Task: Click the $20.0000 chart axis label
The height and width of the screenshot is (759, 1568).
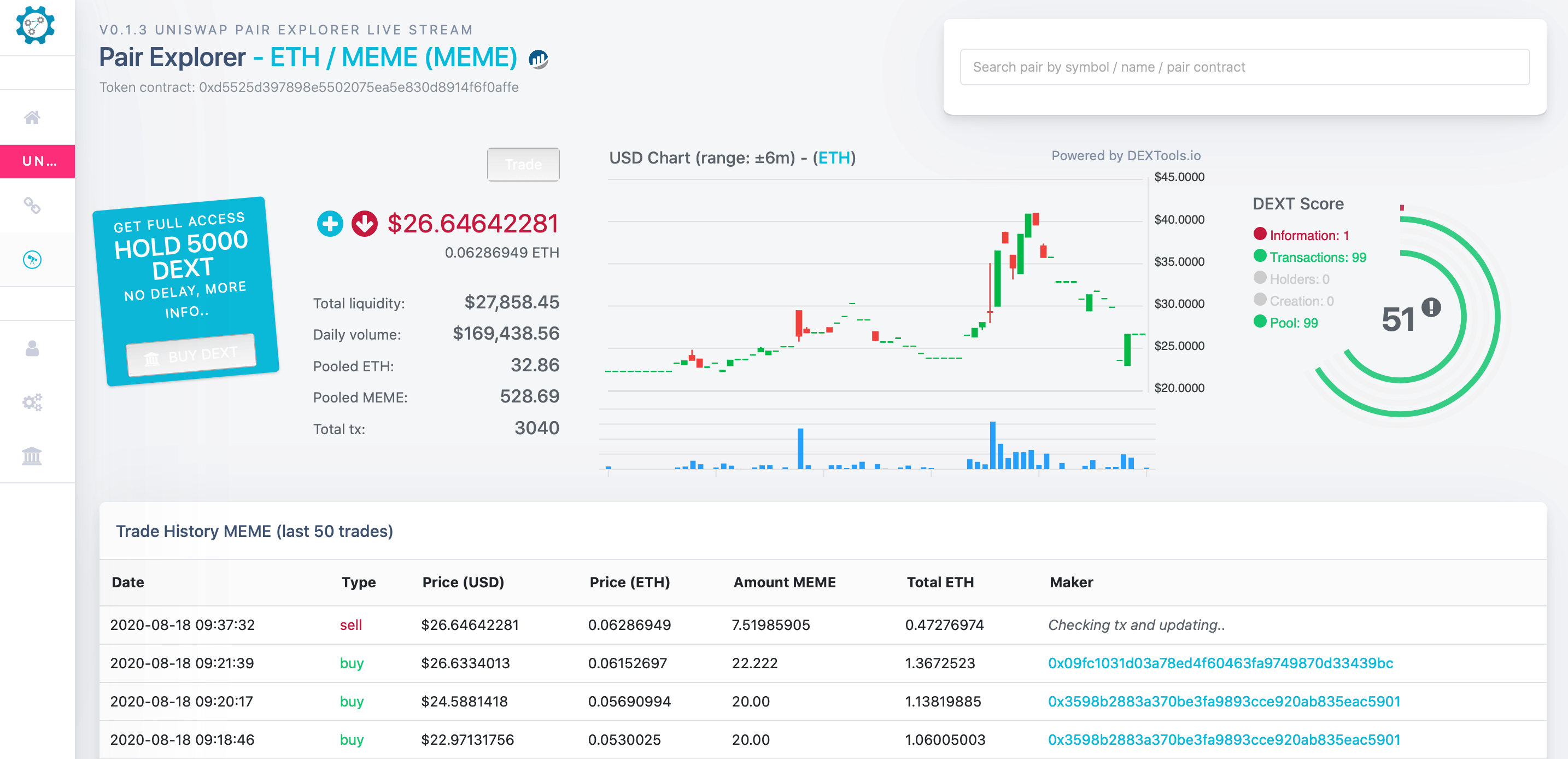Action: 1179,388
